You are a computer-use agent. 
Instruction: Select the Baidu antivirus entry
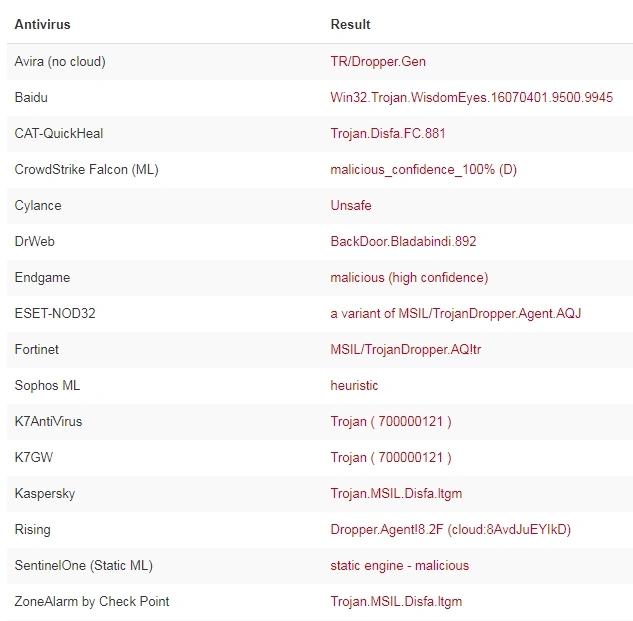[31, 98]
